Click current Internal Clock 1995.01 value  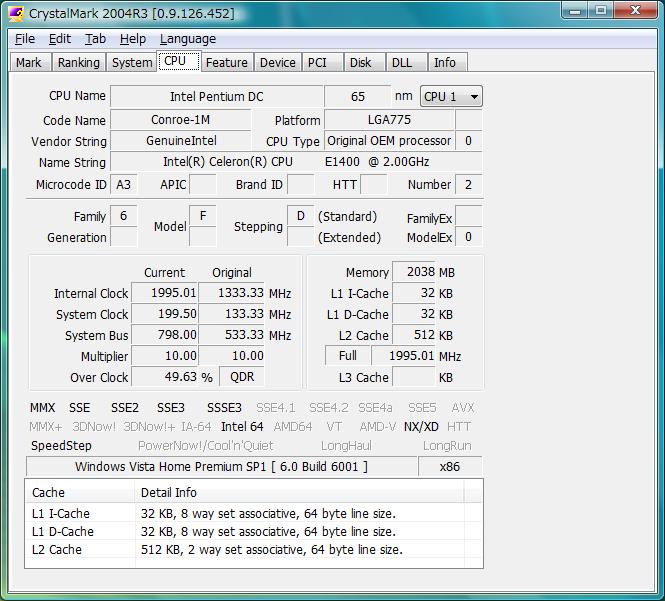pos(165,293)
